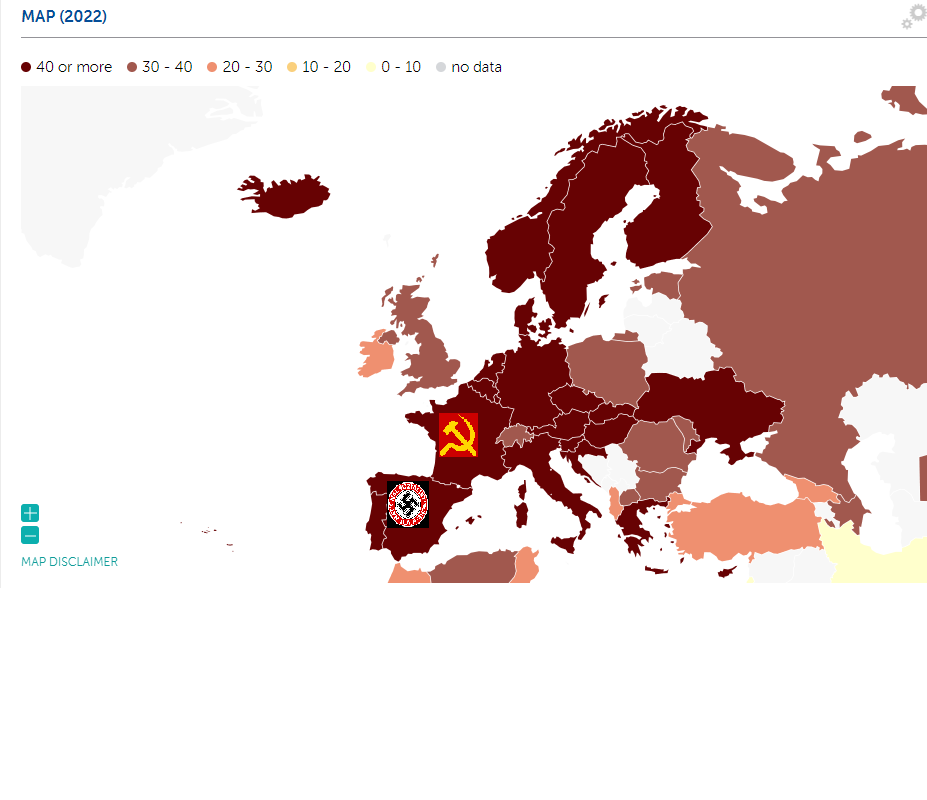Select Iceland on the map
The image size is (927, 800).
[288, 196]
